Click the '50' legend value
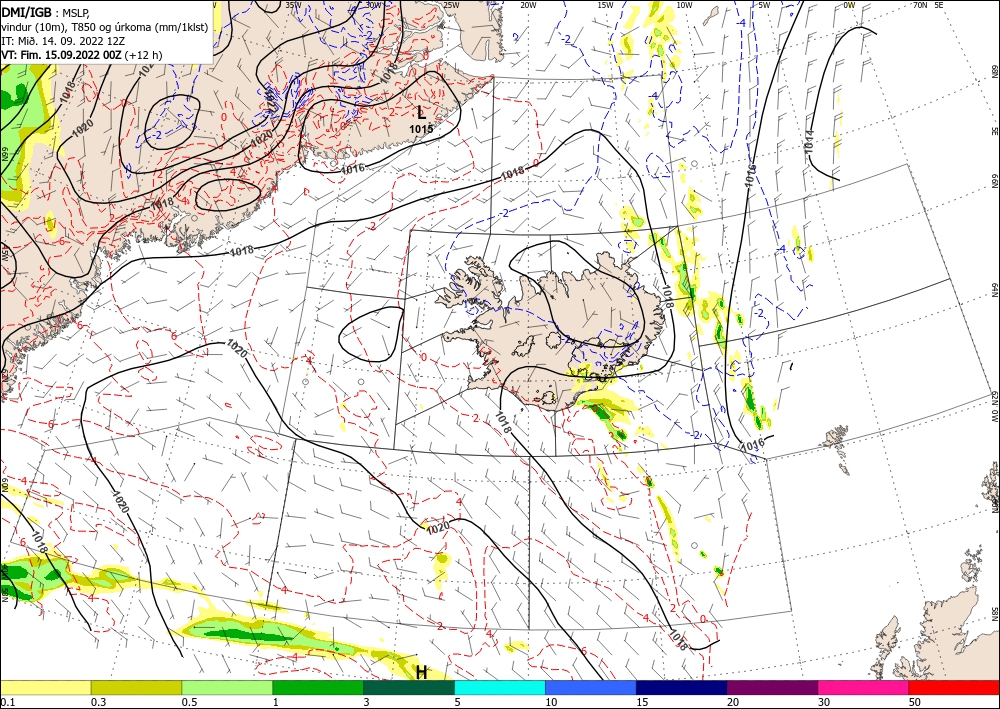This screenshot has height=709, width=1000. pyautogui.click(x=915, y=702)
